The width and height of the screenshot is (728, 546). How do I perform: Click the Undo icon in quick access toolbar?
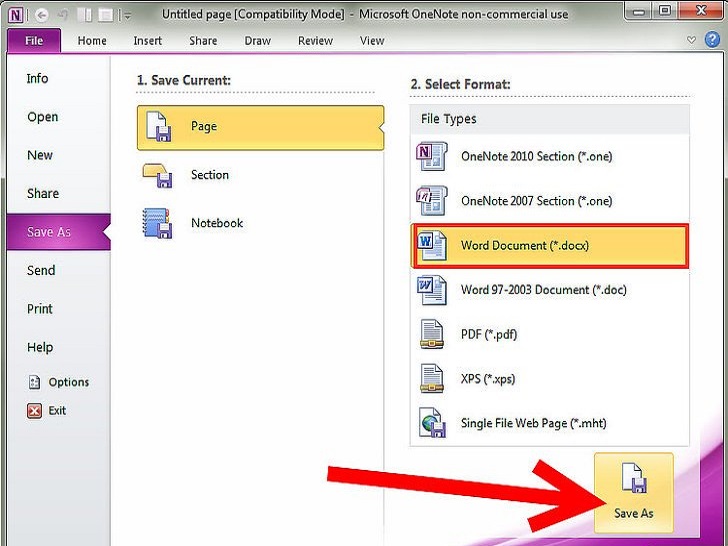tap(63, 16)
